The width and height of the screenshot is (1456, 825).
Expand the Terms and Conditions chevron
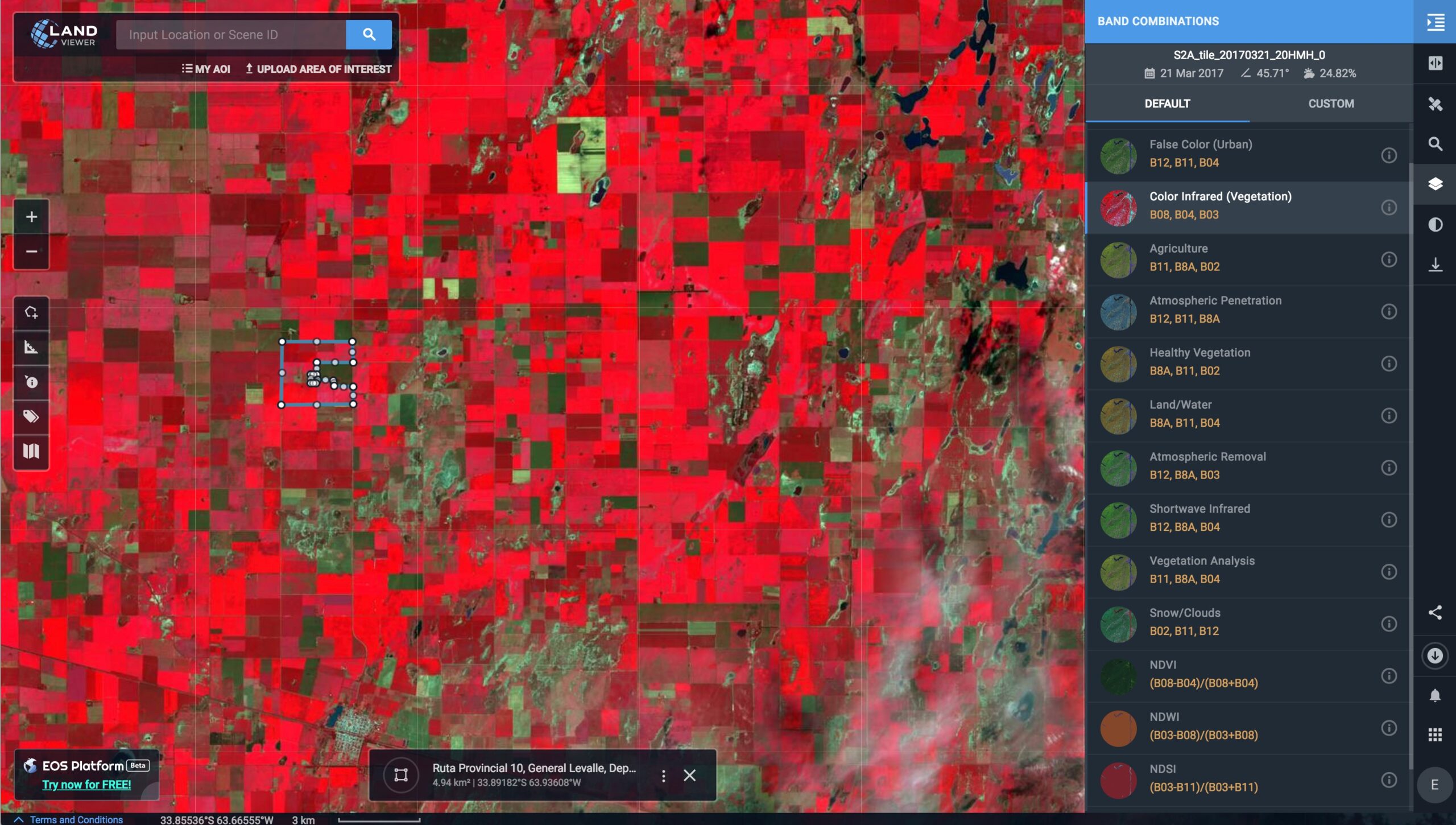pyautogui.click(x=18, y=819)
